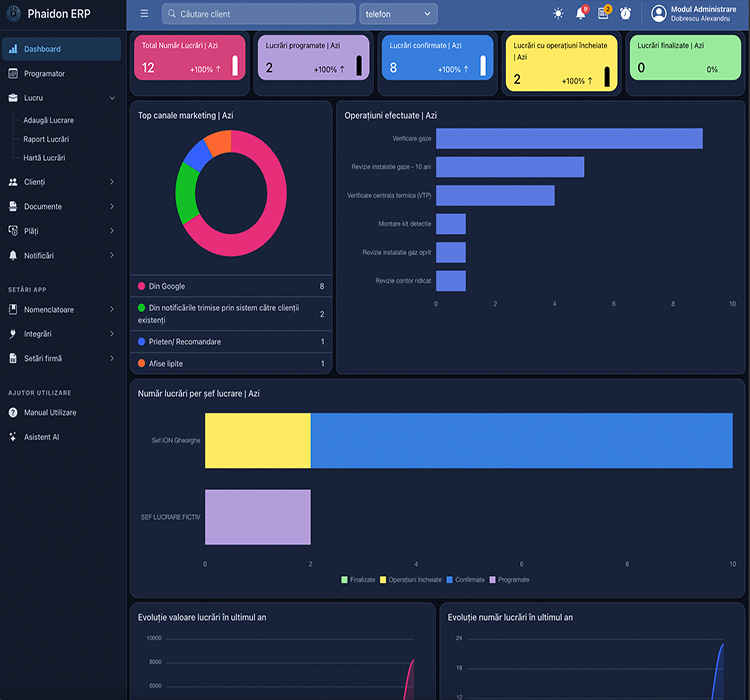Screen dimensions: 750x700
Task: Click the green donut chart segment
Action: [x=186, y=194]
